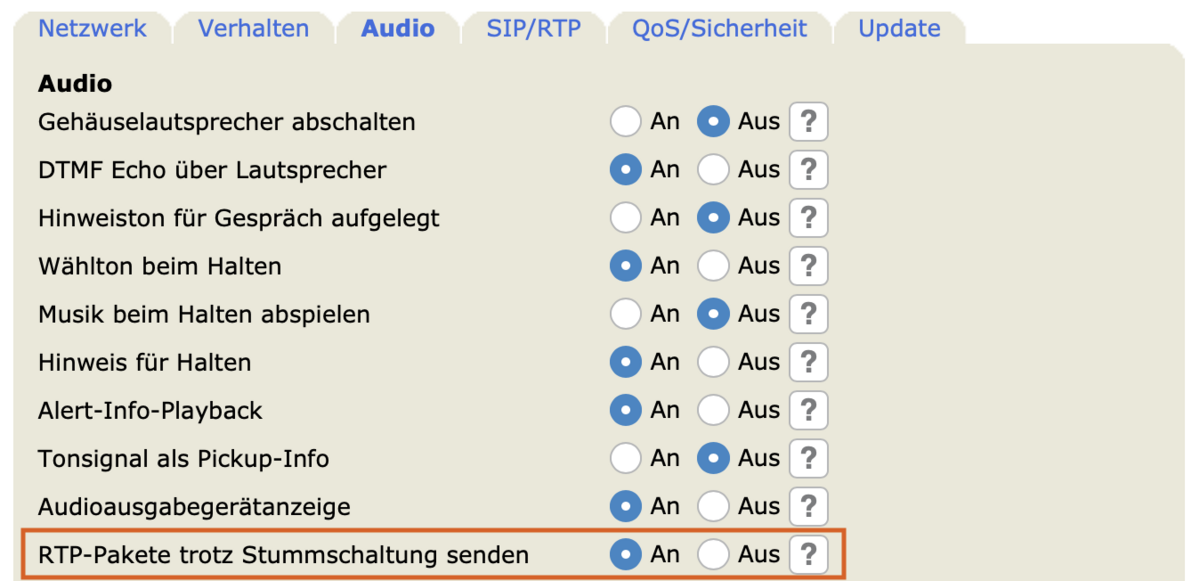The image size is (1200, 581).
Task: Open the SIP/RTP tab
Action: [533, 28]
